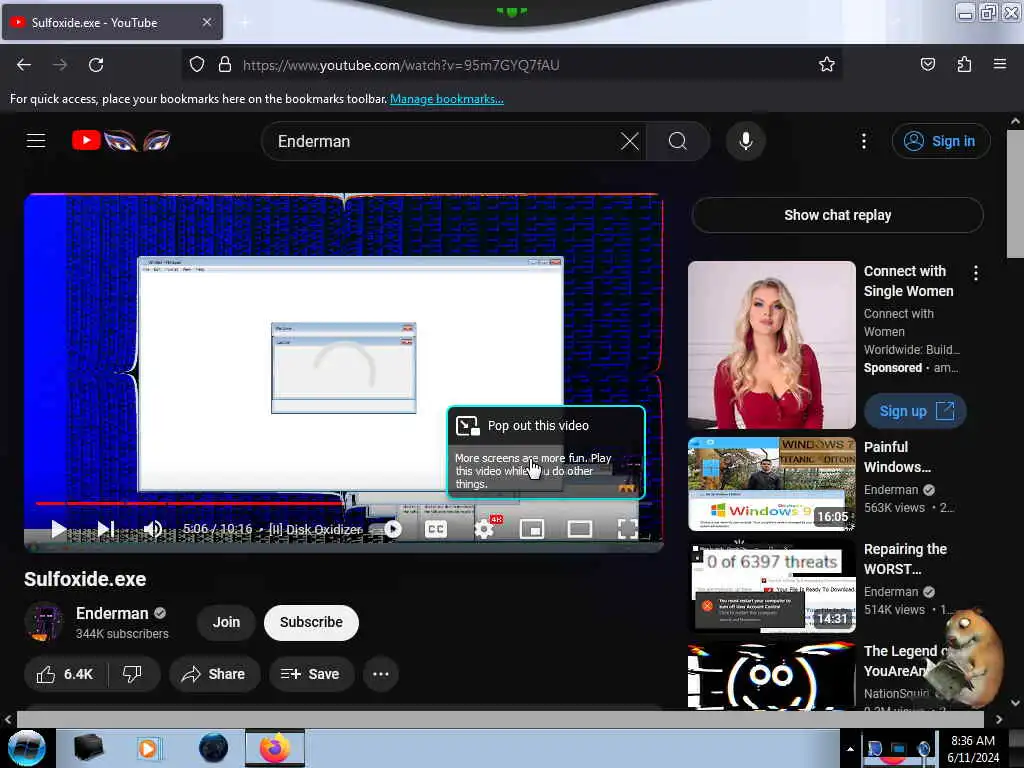1024x768 pixels.
Task: Dislike the Sulfoxide.exe video
Action: coord(133,674)
